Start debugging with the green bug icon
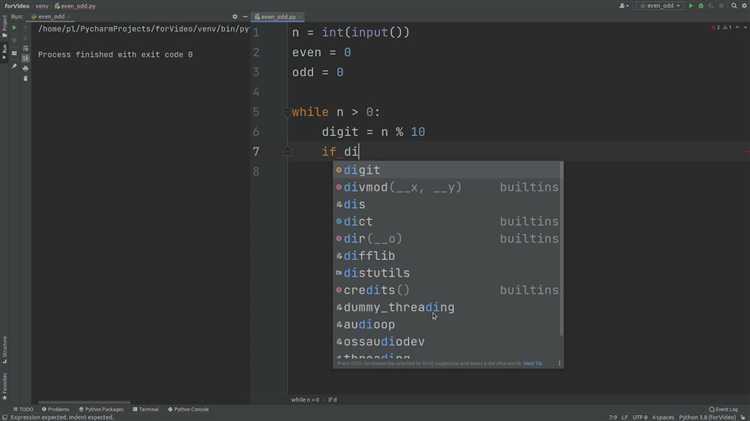Screen dimensions: 750x421 point(701,6)
